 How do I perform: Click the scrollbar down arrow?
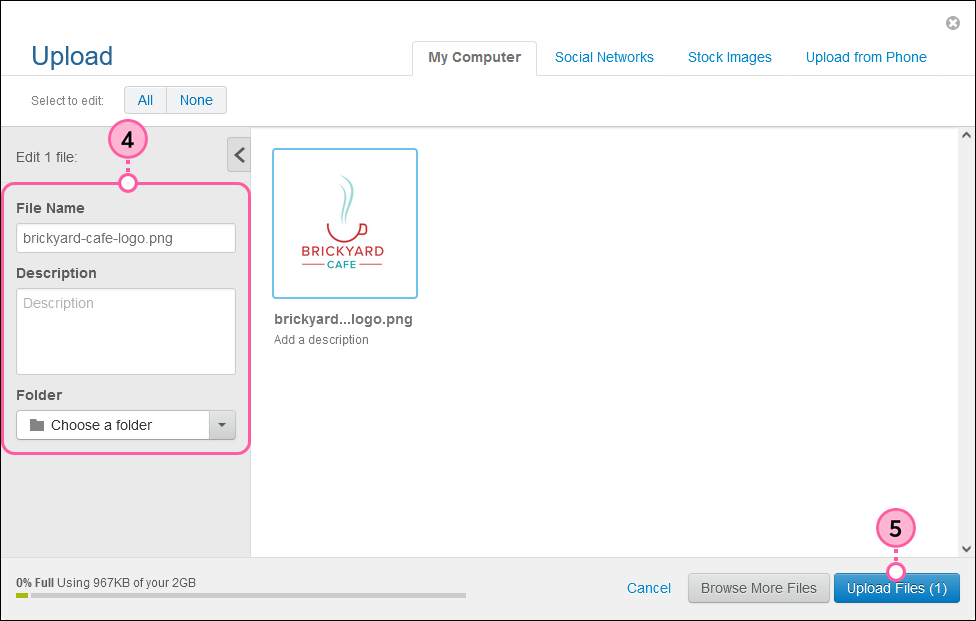pos(966,549)
